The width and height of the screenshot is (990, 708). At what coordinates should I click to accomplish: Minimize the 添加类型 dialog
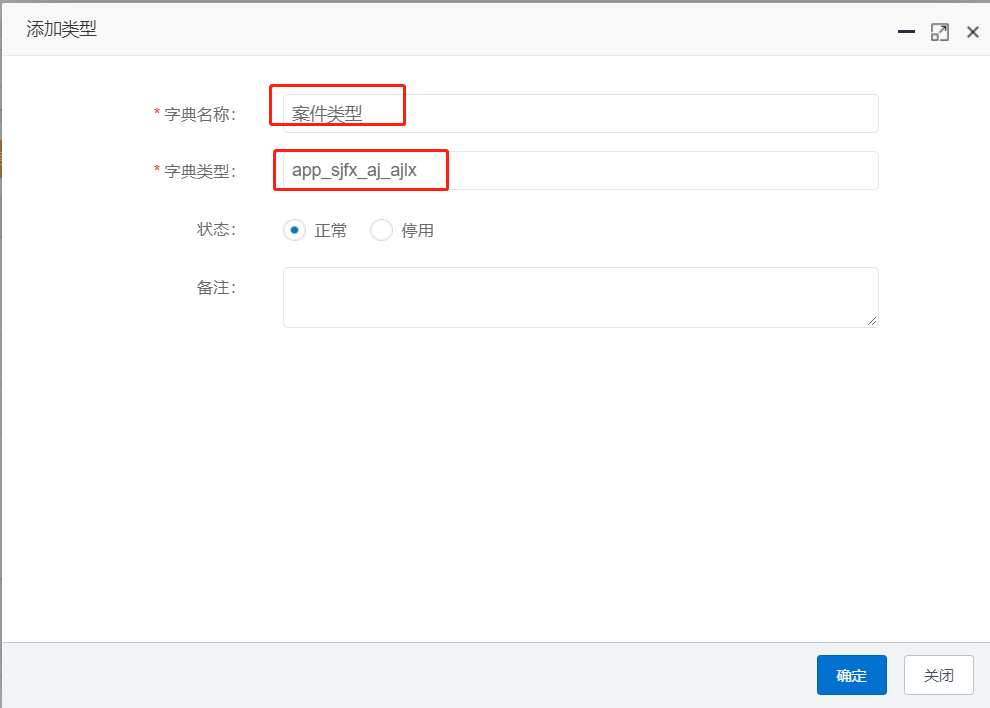coord(906,32)
